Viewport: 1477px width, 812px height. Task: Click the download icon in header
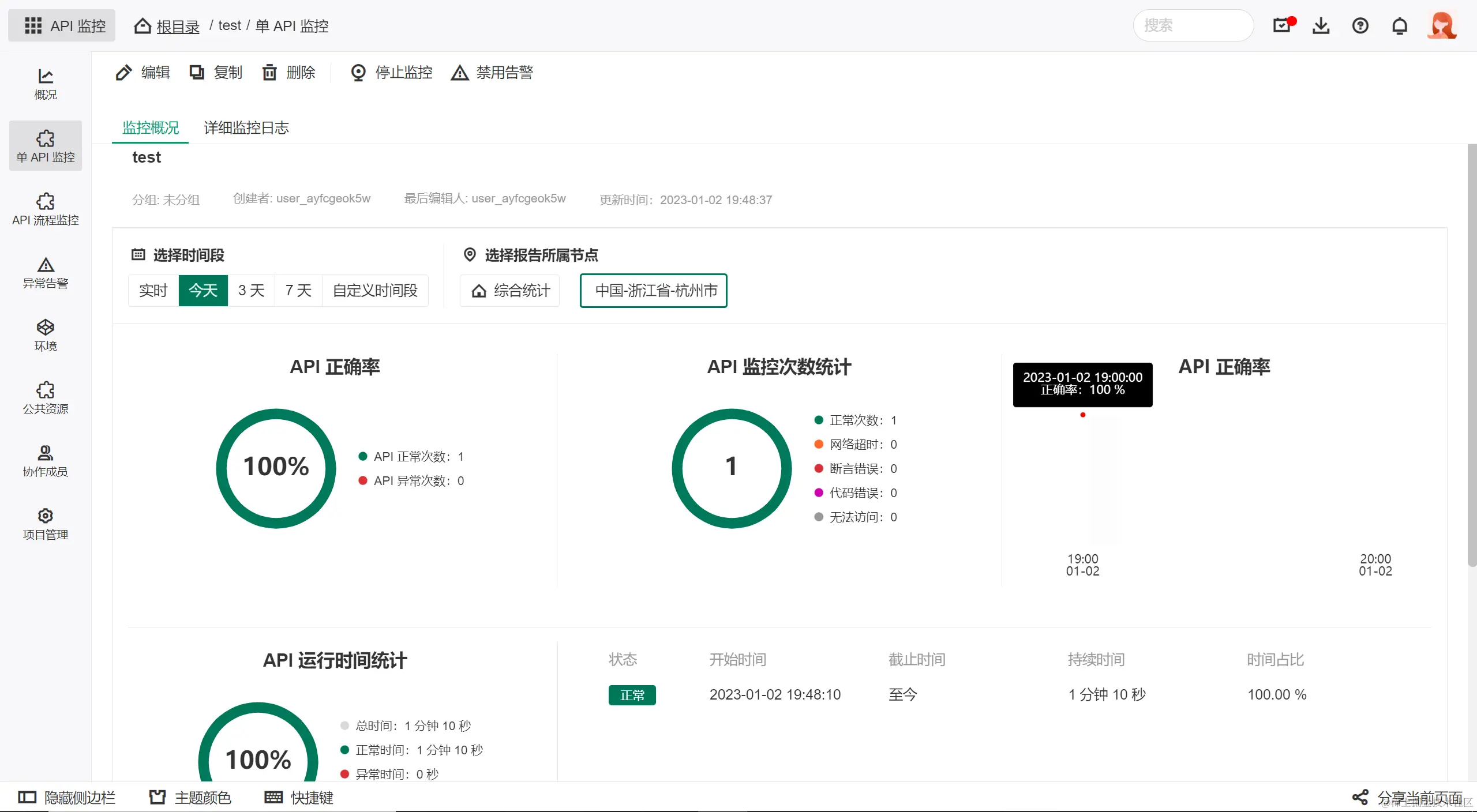coord(1321,25)
